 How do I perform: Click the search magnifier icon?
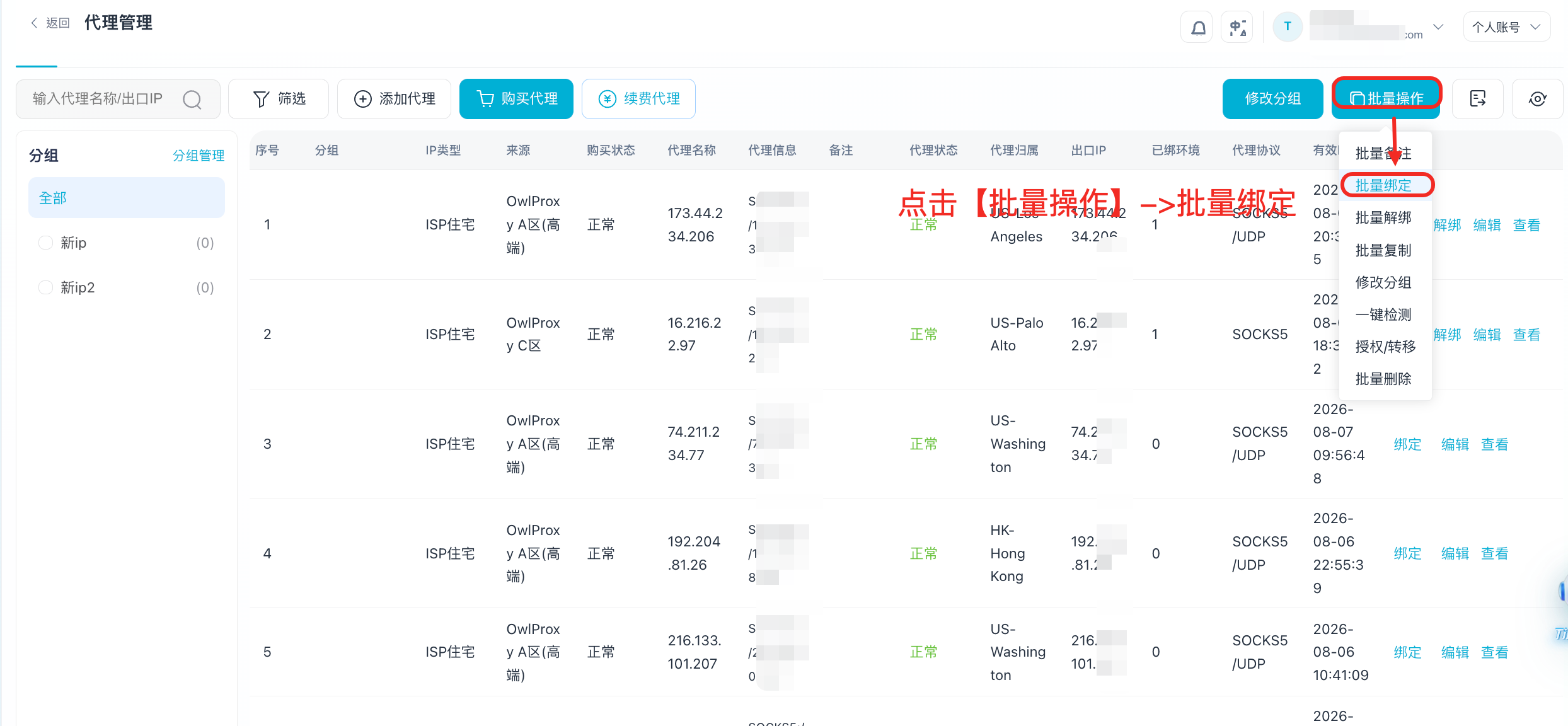click(192, 99)
